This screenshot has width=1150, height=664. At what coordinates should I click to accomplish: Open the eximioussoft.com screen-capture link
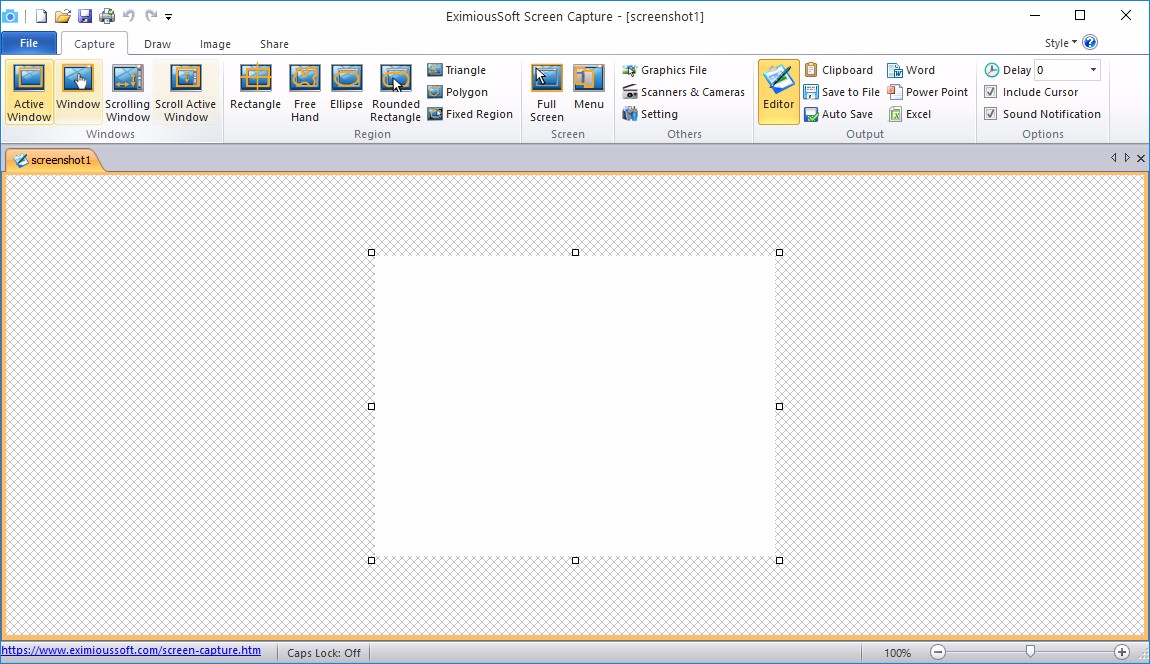(131, 650)
